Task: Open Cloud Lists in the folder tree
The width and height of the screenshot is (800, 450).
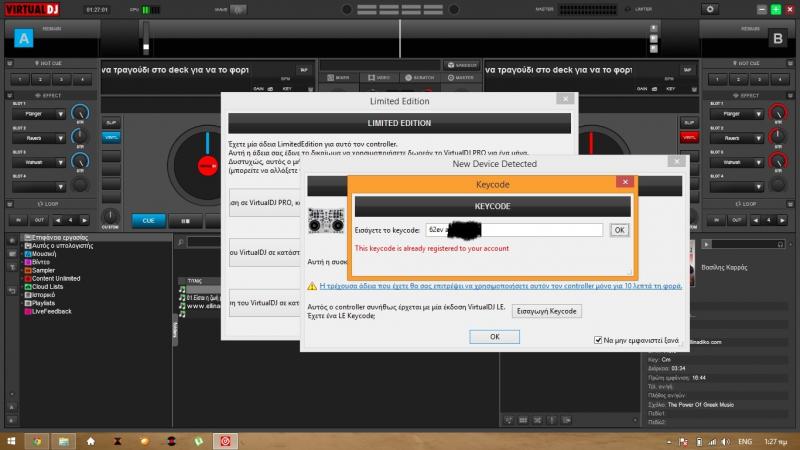Action: [50, 286]
